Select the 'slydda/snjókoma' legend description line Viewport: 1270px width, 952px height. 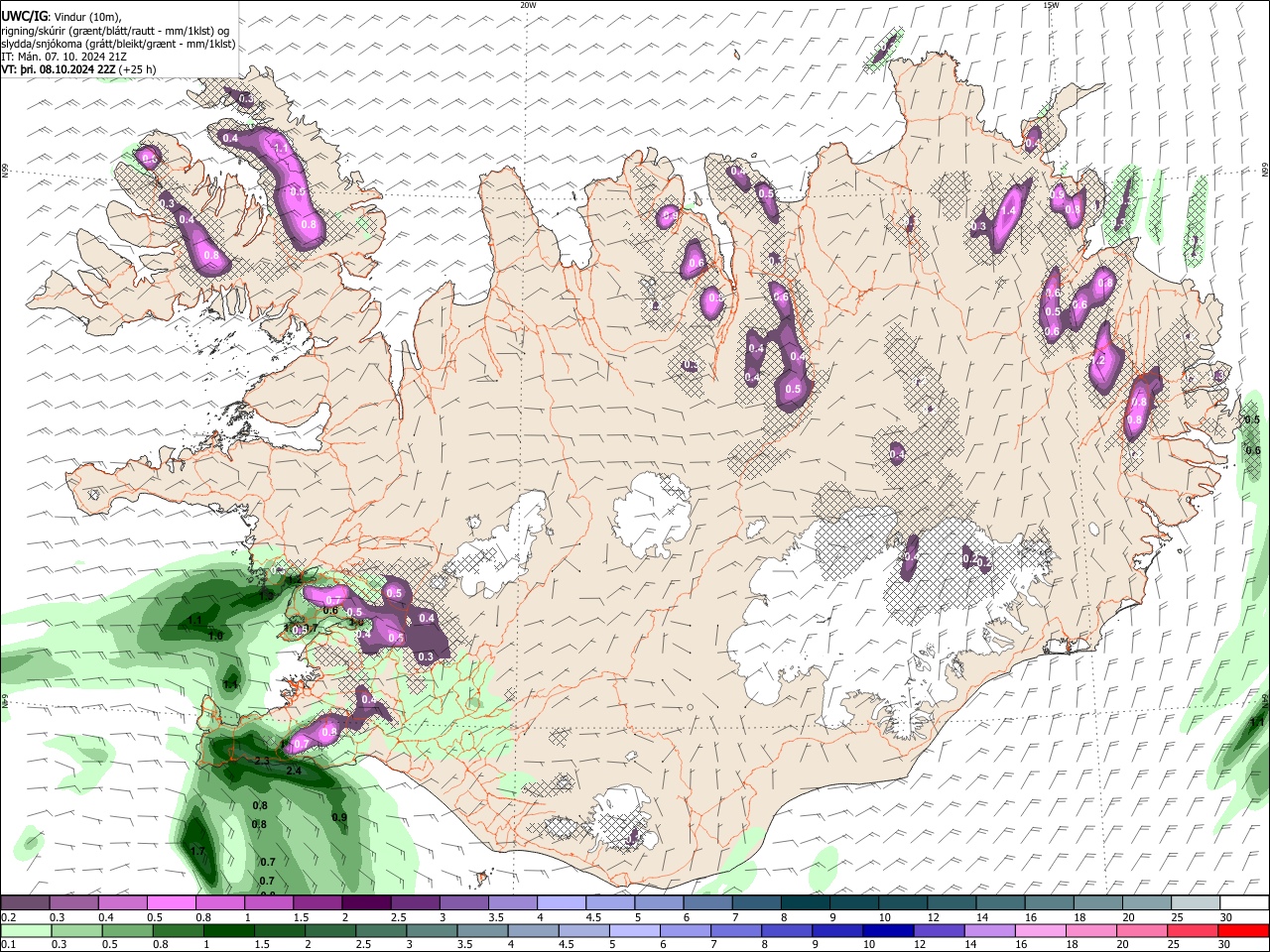click(x=118, y=44)
